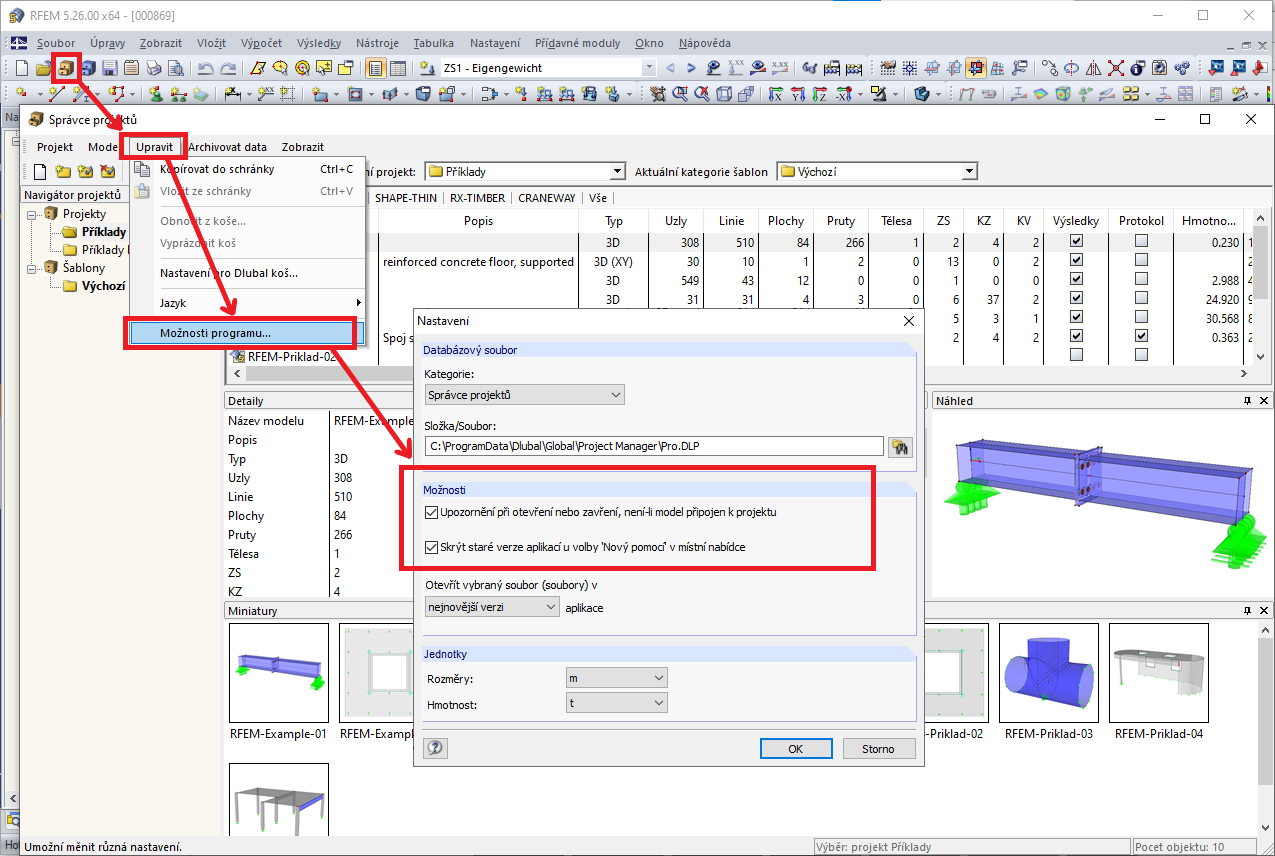Collapse the Šablony tree node

click(x=33, y=268)
